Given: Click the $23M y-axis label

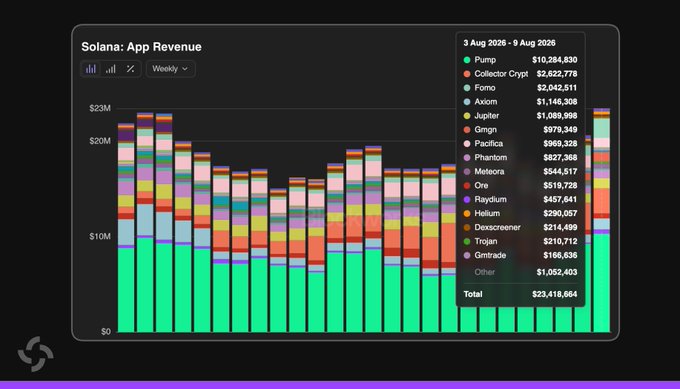Looking at the screenshot, I should 100,108.
